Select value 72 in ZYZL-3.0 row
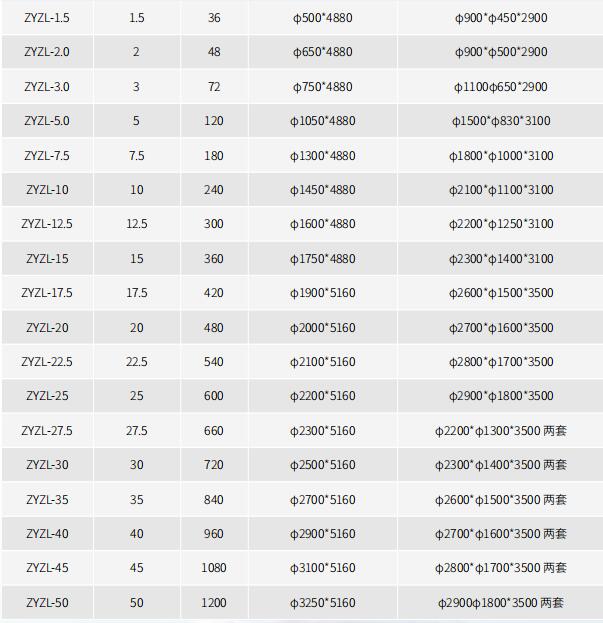 [214, 87]
